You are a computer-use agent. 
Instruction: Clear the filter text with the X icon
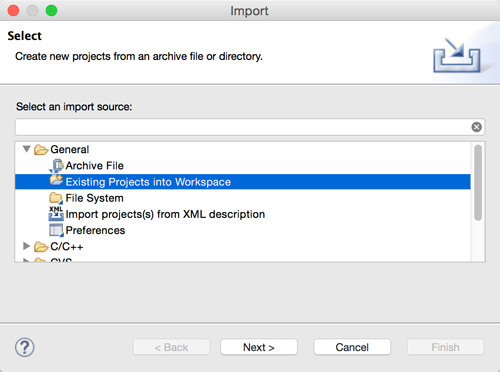[476, 127]
